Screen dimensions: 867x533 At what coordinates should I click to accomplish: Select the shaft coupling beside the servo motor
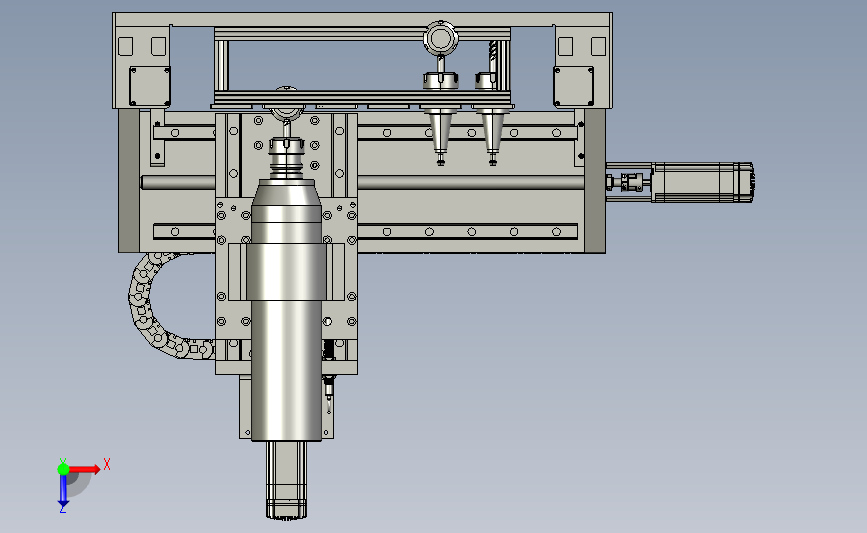click(630, 182)
